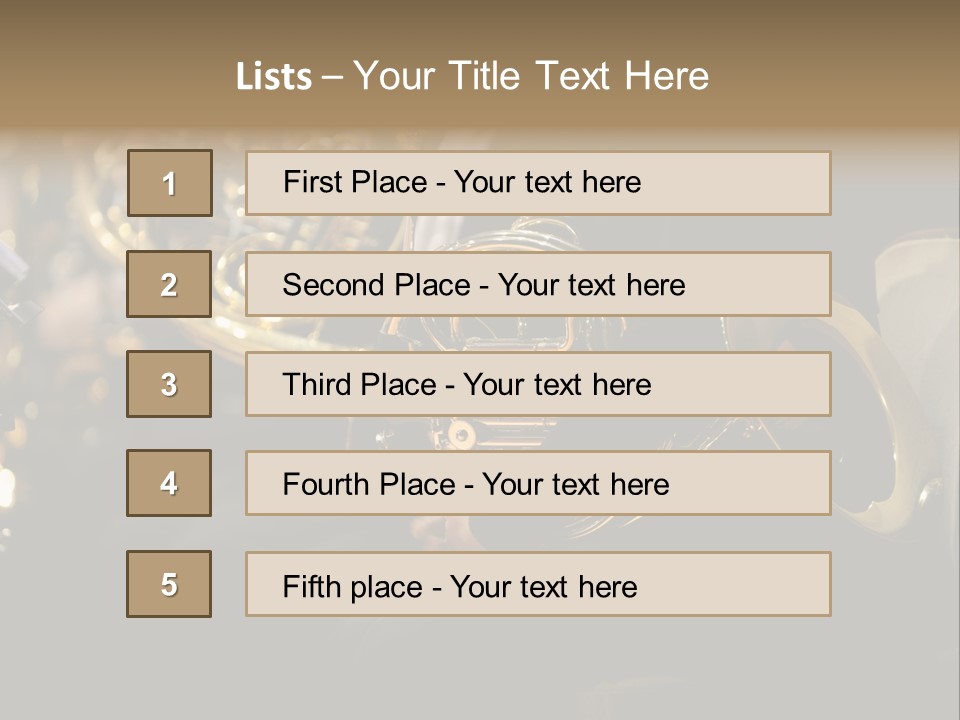960x720 pixels.
Task: Click 'Your text here' in Fifth place row
Action: click(x=543, y=586)
